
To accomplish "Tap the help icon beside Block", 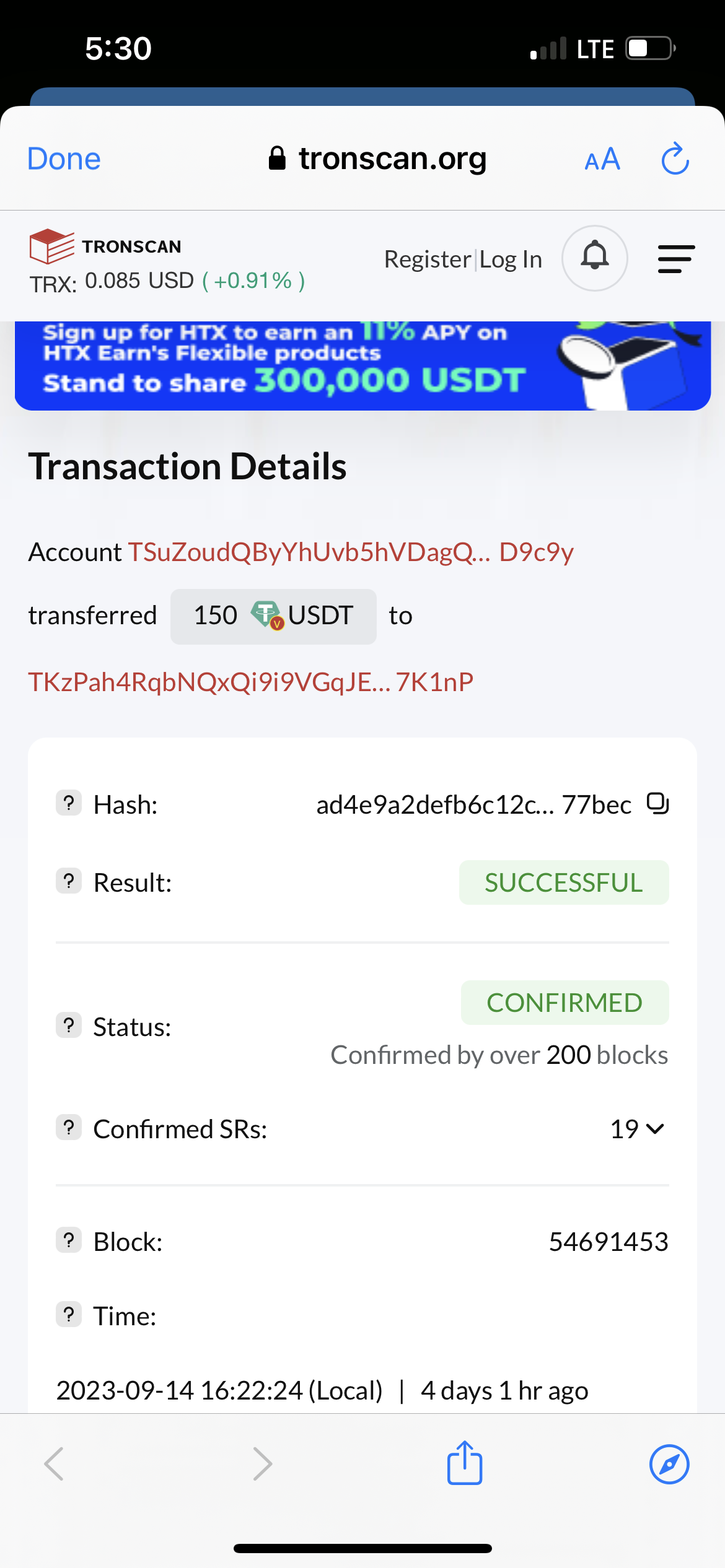I will coord(69,1240).
